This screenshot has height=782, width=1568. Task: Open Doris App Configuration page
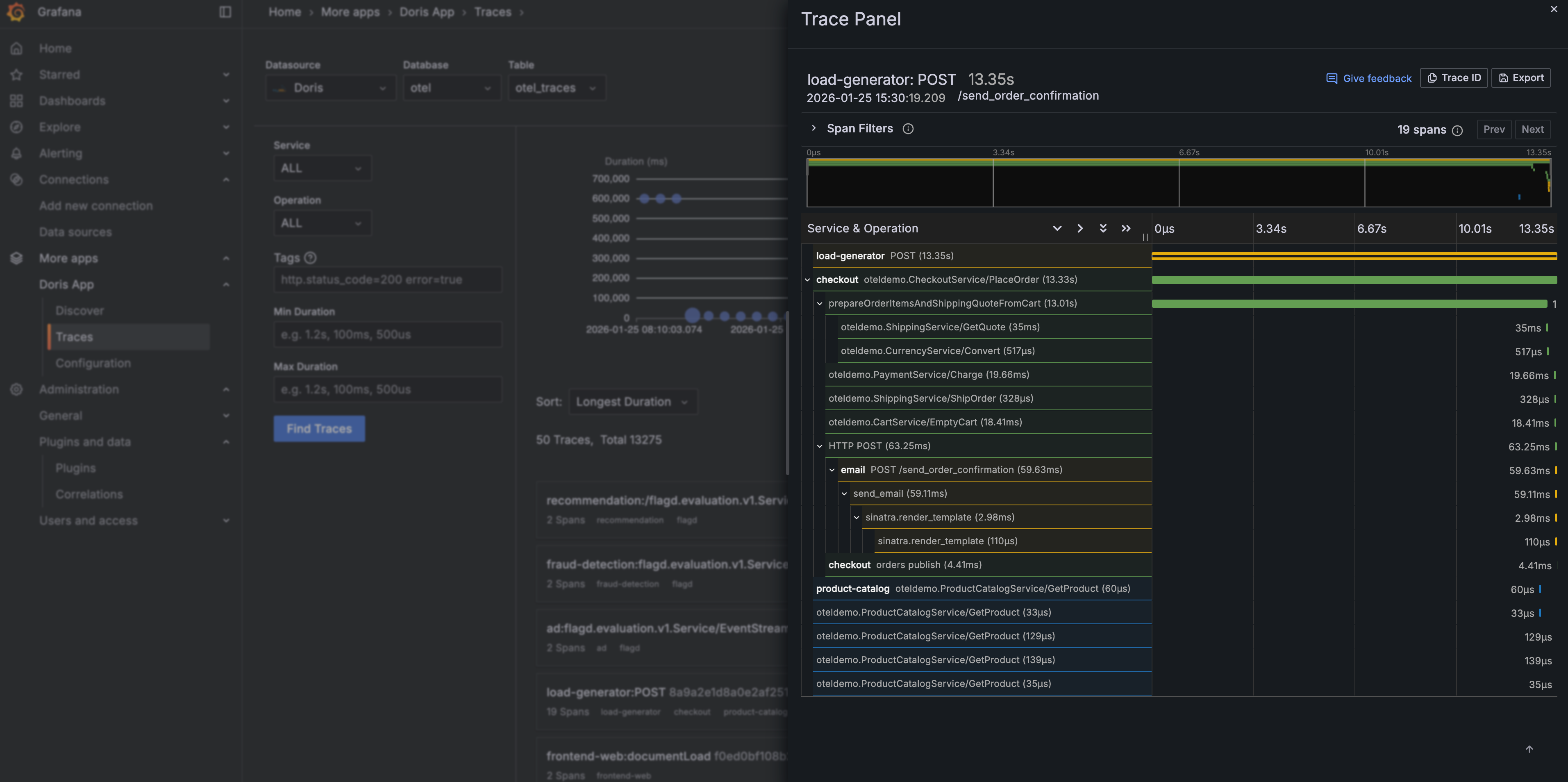(93, 363)
